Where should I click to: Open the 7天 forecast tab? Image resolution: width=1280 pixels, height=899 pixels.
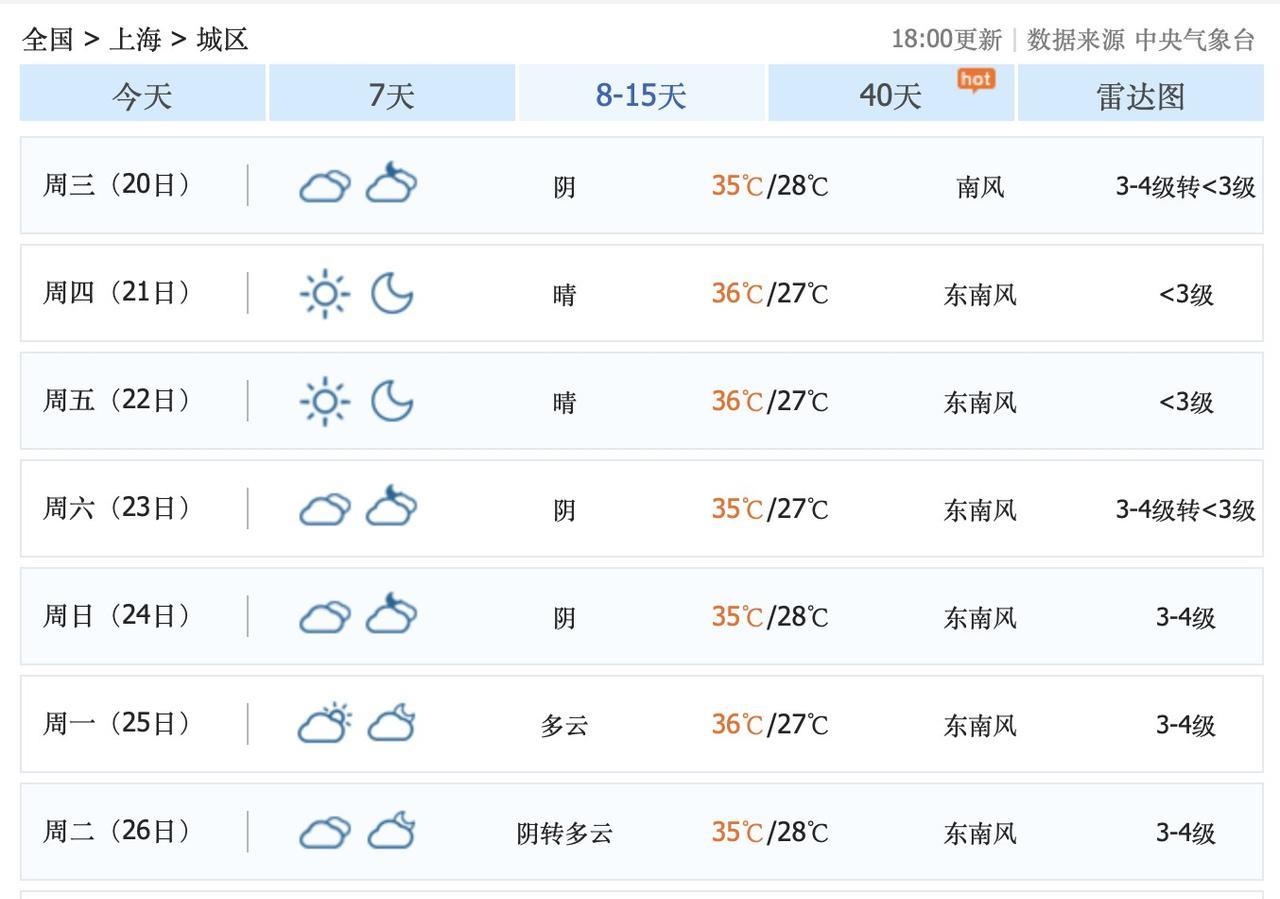point(391,96)
